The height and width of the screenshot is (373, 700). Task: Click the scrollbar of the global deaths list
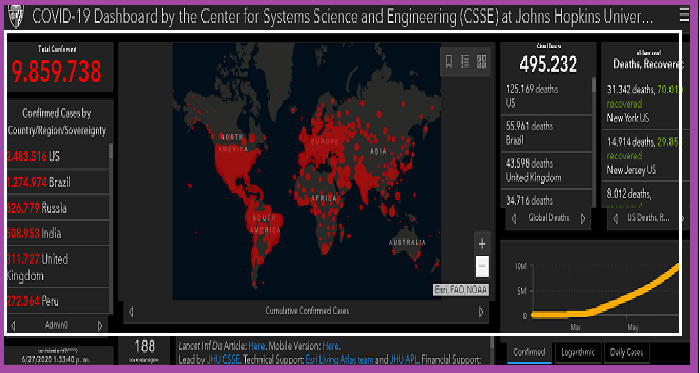click(593, 85)
